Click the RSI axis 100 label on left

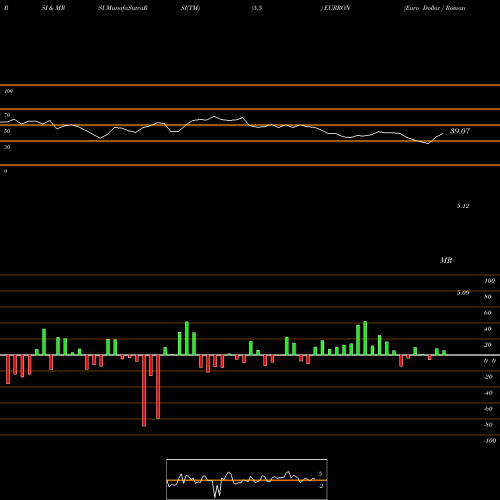pyautogui.click(x=8, y=91)
